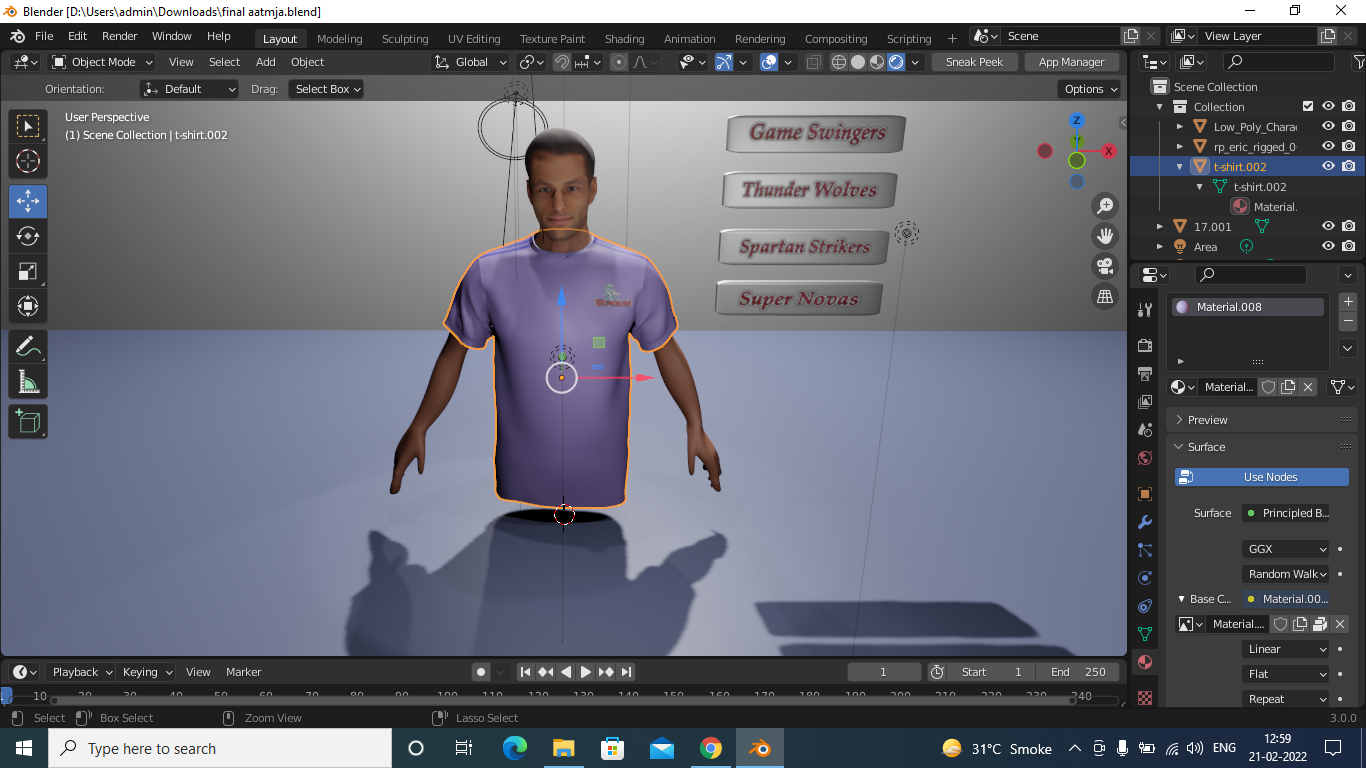Switch to the UV Editing workspace tab
The height and width of the screenshot is (768, 1366).
click(474, 39)
